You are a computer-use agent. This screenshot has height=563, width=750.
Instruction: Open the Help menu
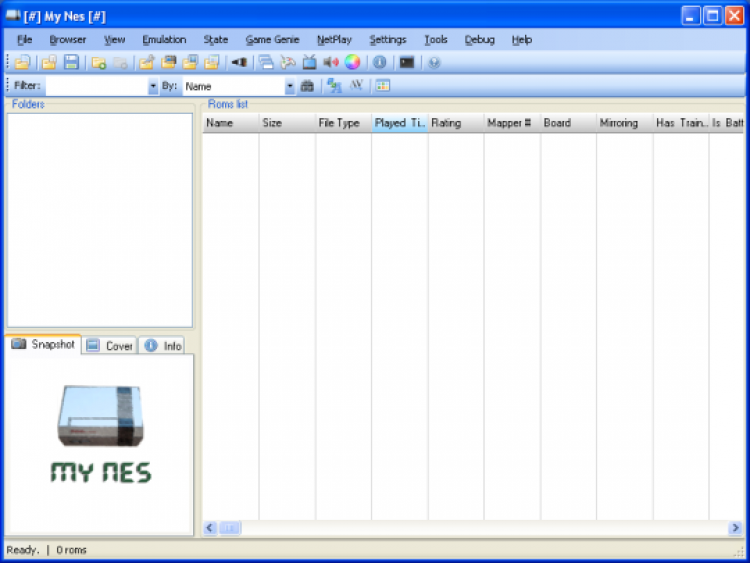(x=521, y=40)
